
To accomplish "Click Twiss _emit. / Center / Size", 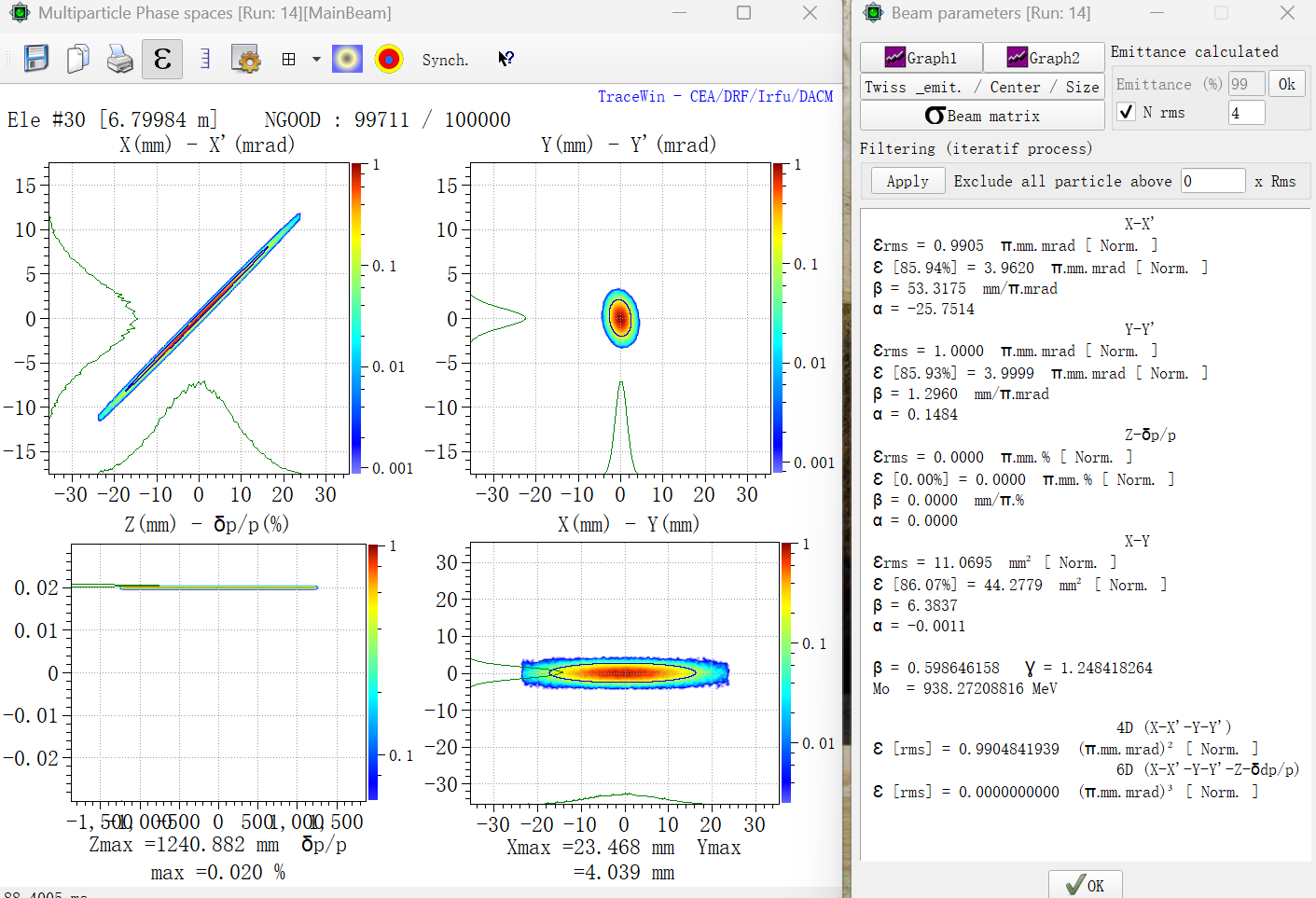I will [x=981, y=87].
